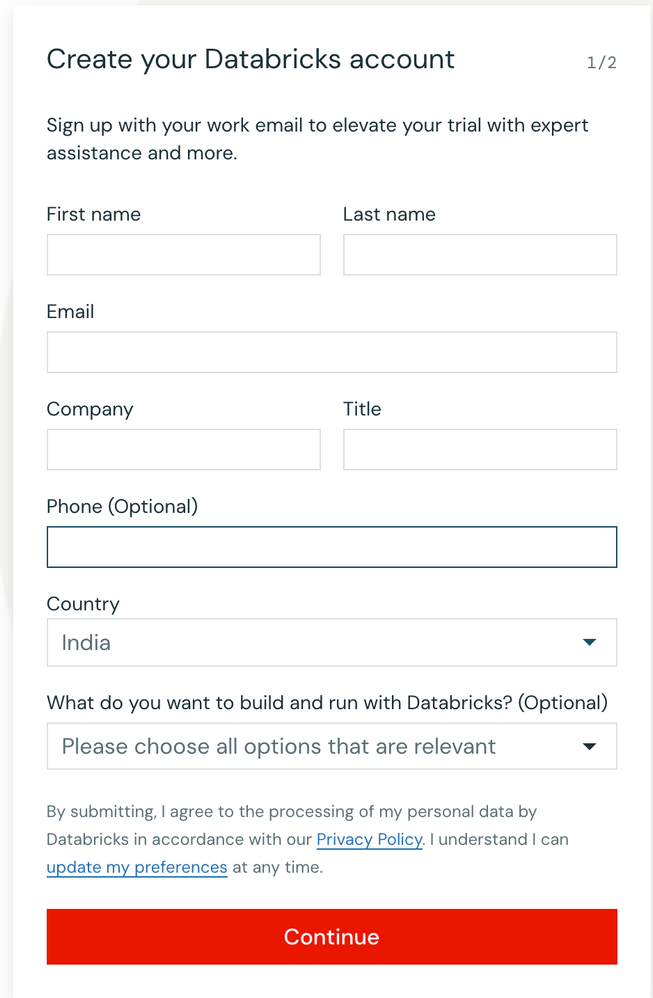Open the Privacy Policy link
This screenshot has height=998, width=653.
tap(369, 840)
